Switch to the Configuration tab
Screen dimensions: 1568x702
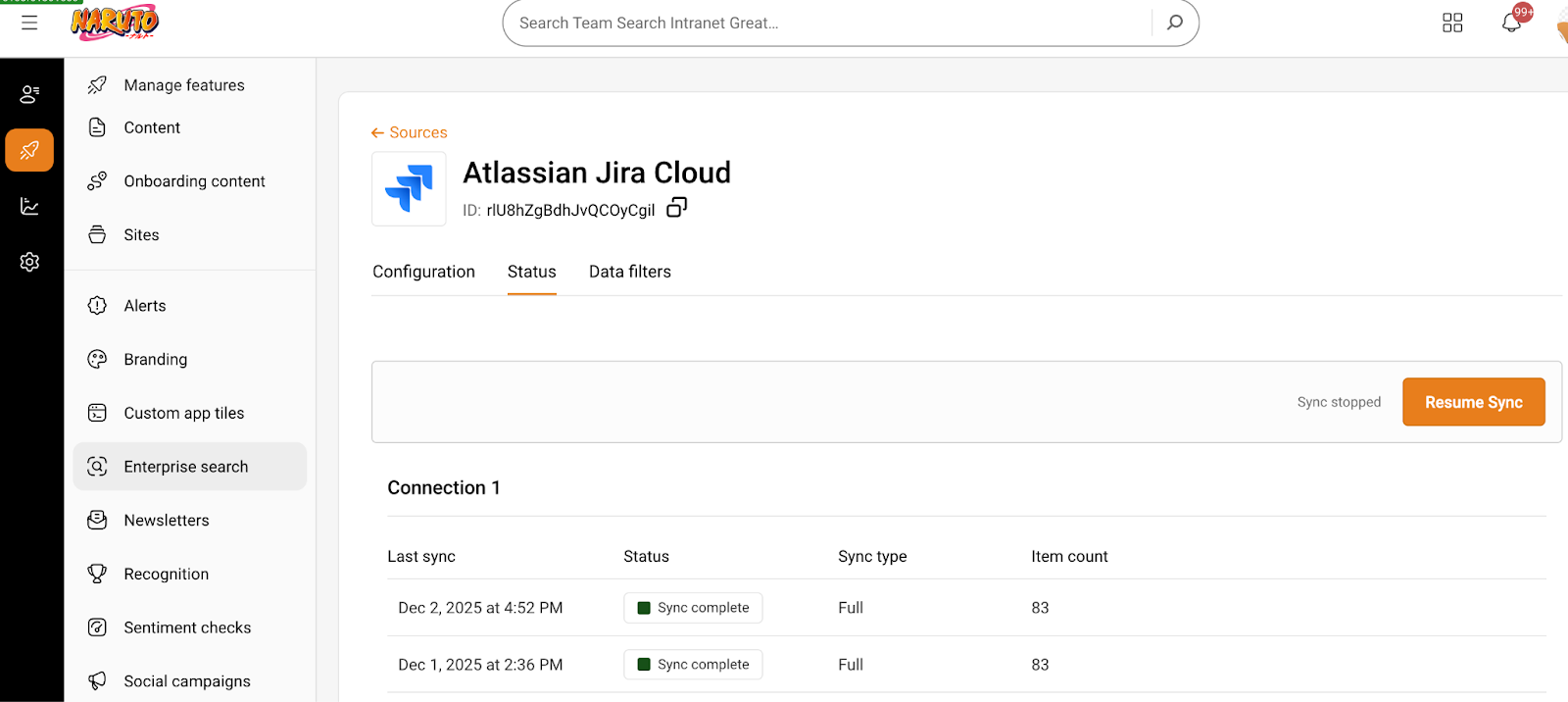[423, 272]
